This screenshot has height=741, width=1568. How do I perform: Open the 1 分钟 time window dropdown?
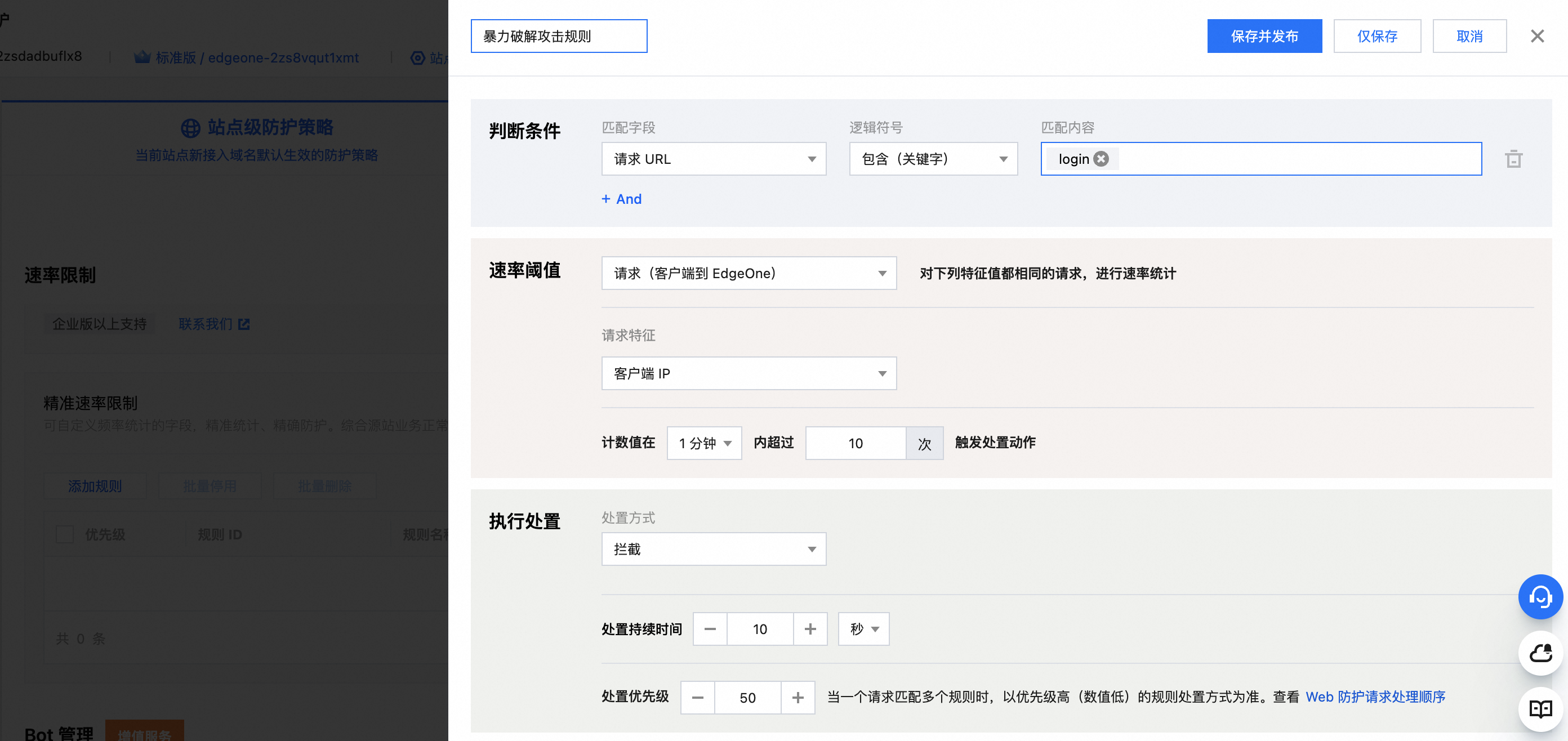pyautogui.click(x=704, y=443)
